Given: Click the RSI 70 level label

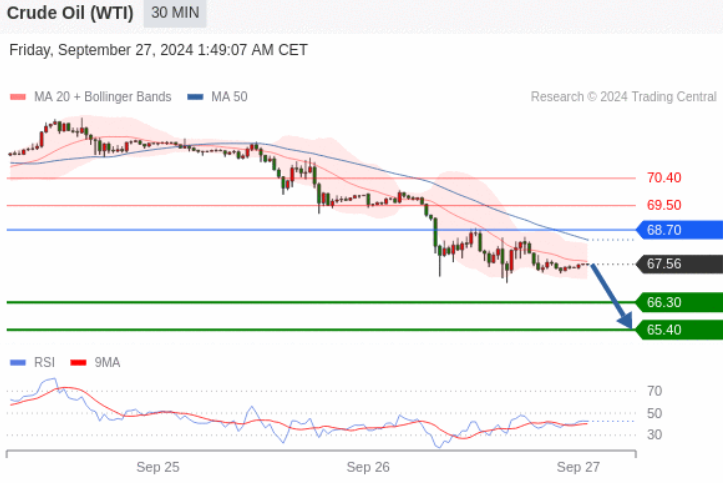Looking at the screenshot, I should 654,391.
